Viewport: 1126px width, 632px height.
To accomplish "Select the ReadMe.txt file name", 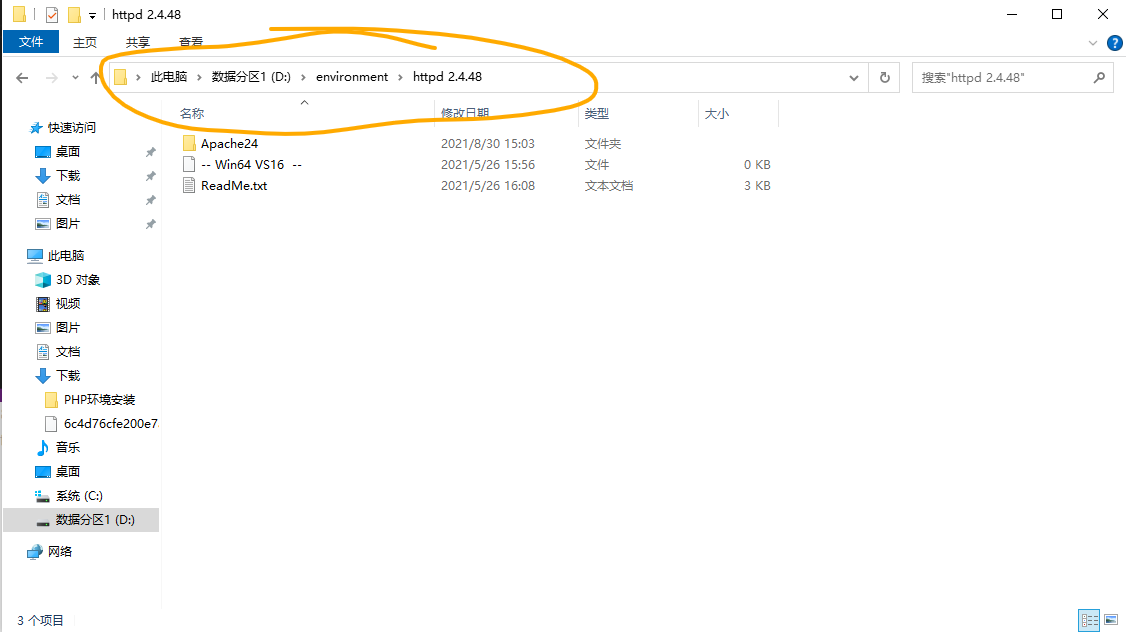I will (x=234, y=185).
